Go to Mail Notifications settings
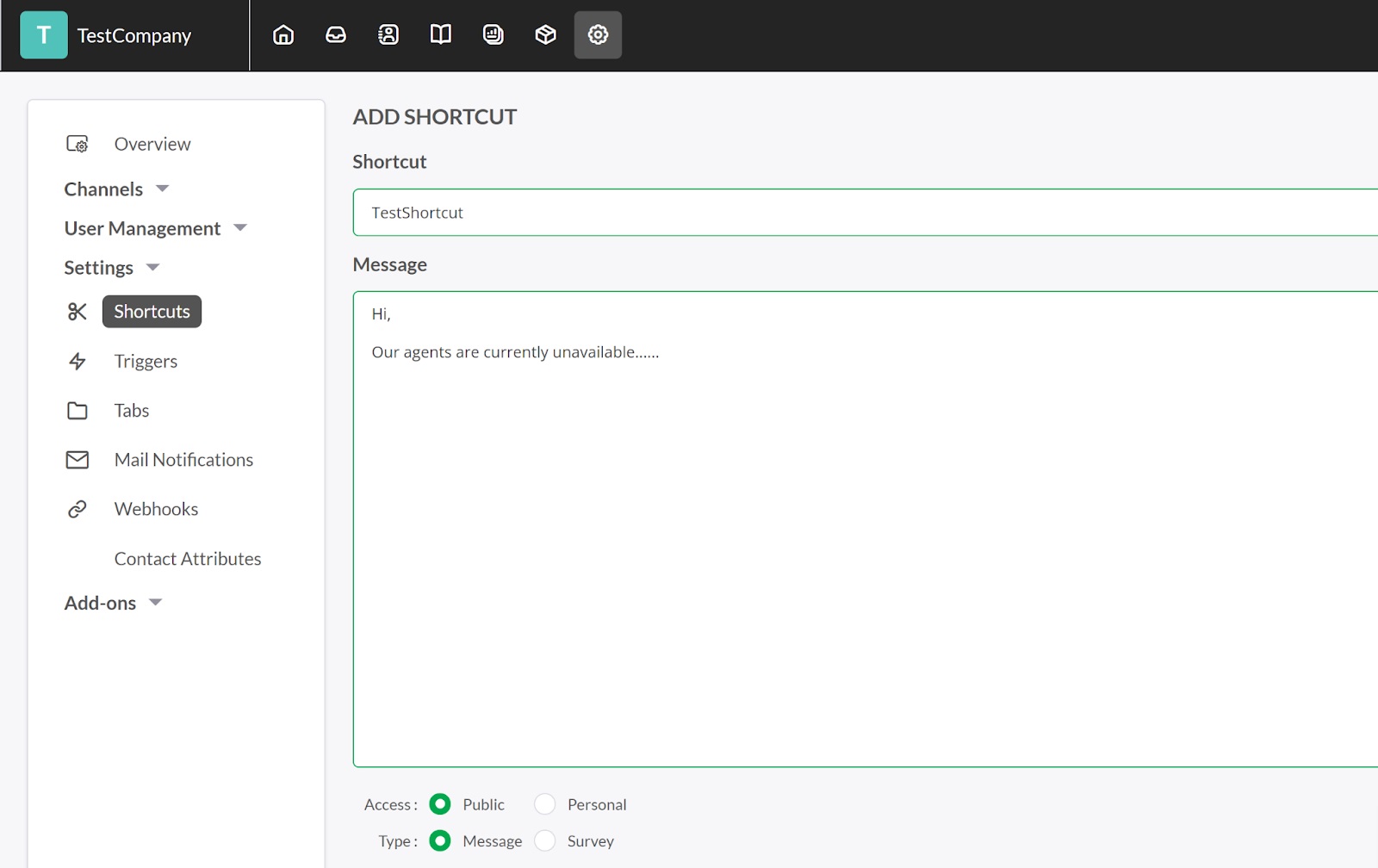Viewport: 1378px width, 868px height. pyautogui.click(x=183, y=460)
